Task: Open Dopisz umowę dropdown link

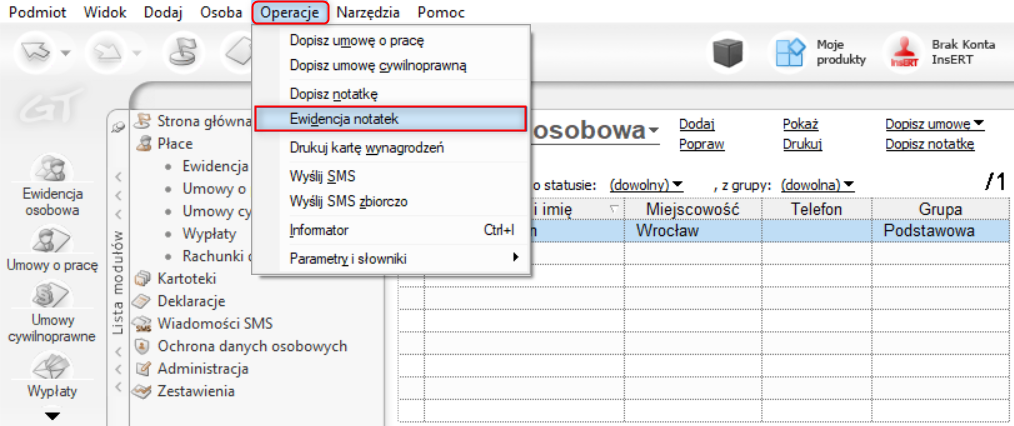Action: [x=934, y=124]
